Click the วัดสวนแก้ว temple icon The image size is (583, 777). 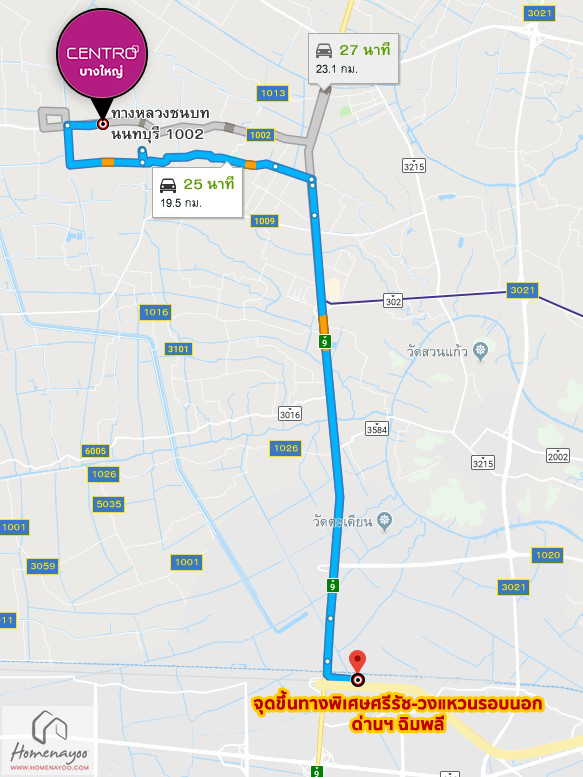pos(480,351)
